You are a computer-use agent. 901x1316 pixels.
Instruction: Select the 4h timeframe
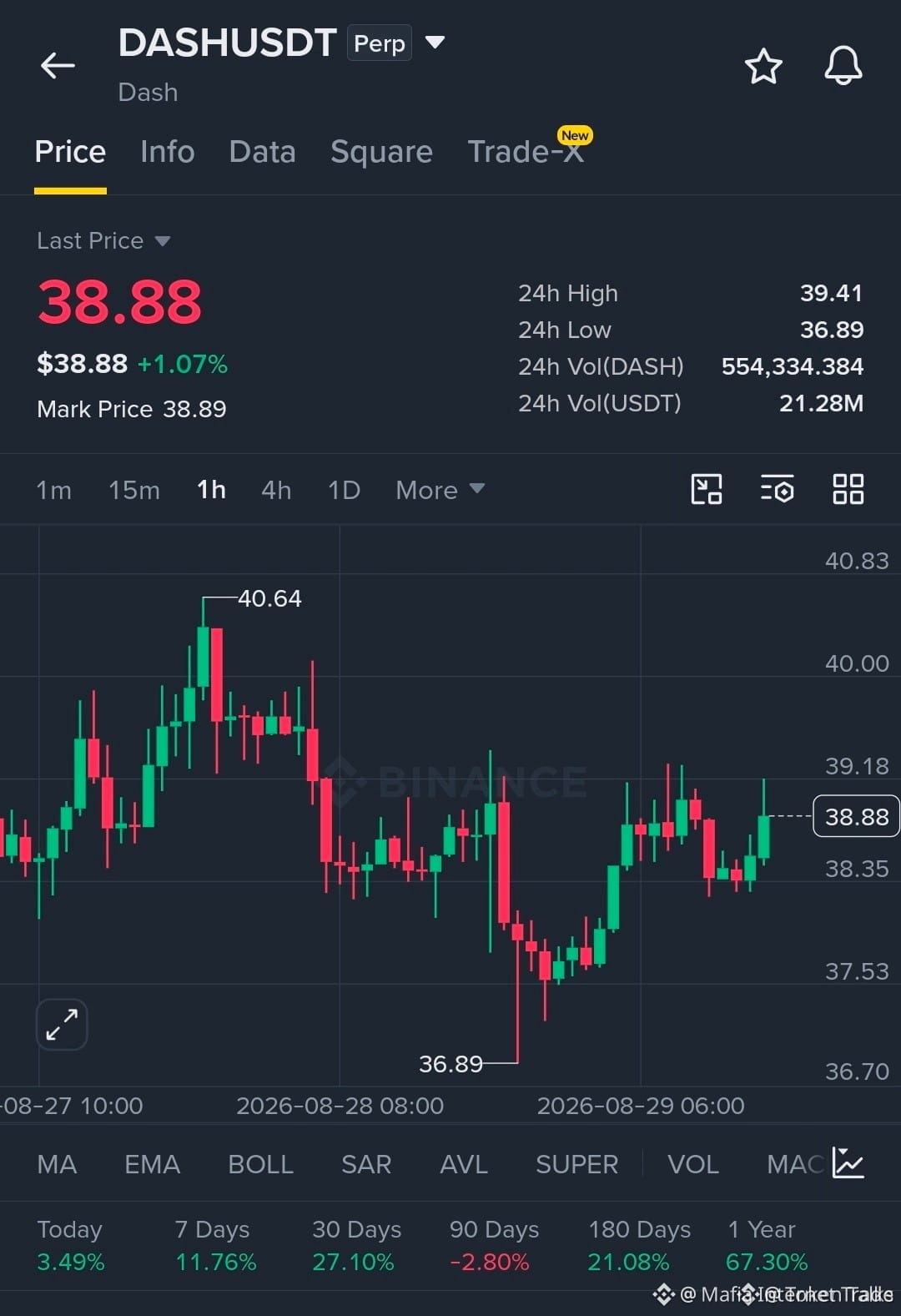point(276,490)
